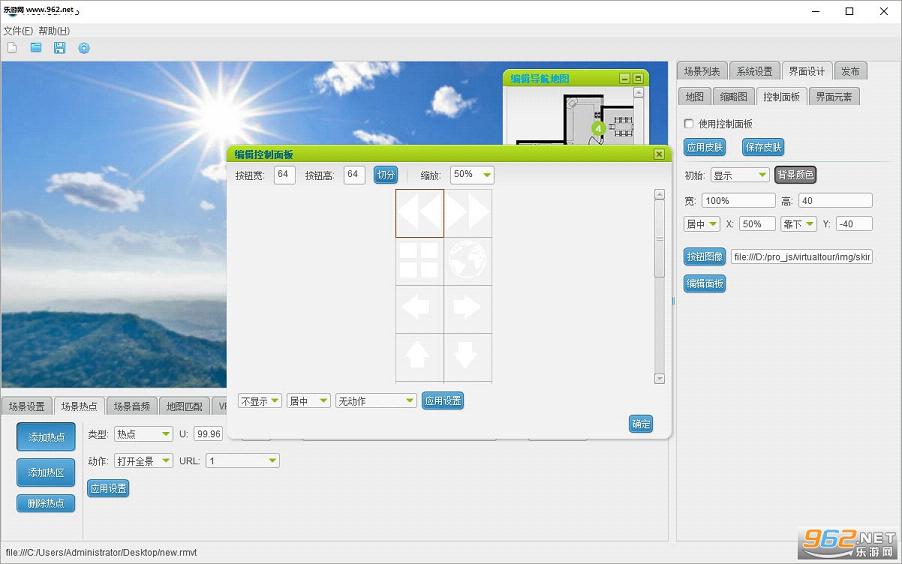Select the globe button tile
The height and width of the screenshot is (564, 902).
coord(468,261)
